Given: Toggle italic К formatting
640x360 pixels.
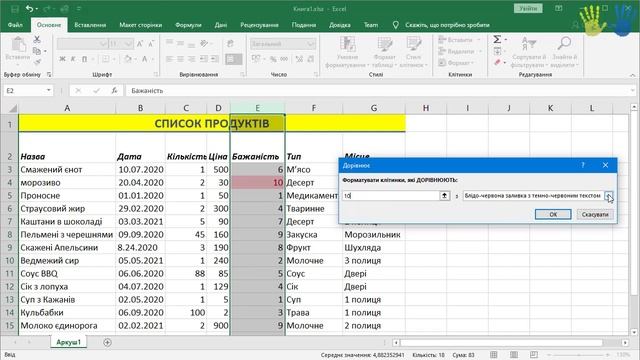Looking at the screenshot, I should coord(73,59).
